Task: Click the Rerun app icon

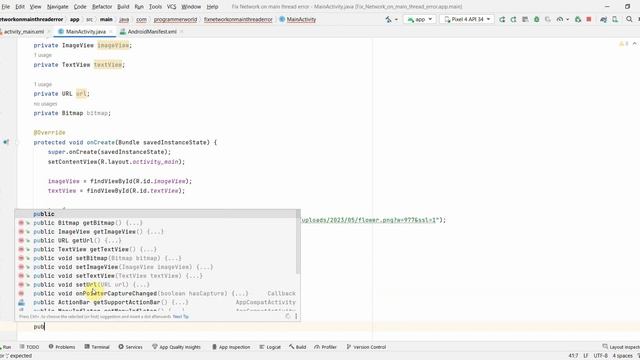Action: (x=502, y=19)
